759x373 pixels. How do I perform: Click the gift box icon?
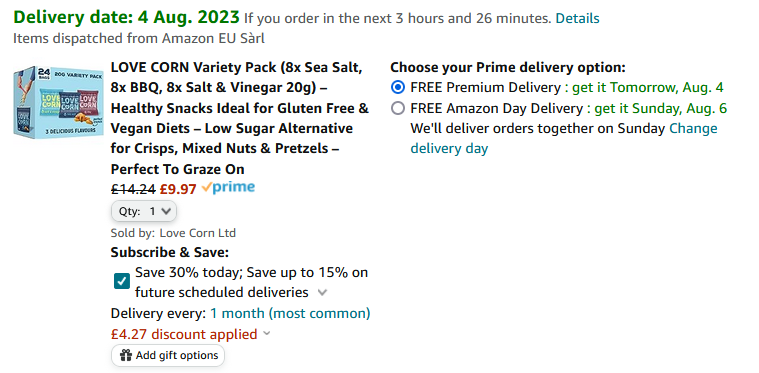pyautogui.click(x=126, y=356)
